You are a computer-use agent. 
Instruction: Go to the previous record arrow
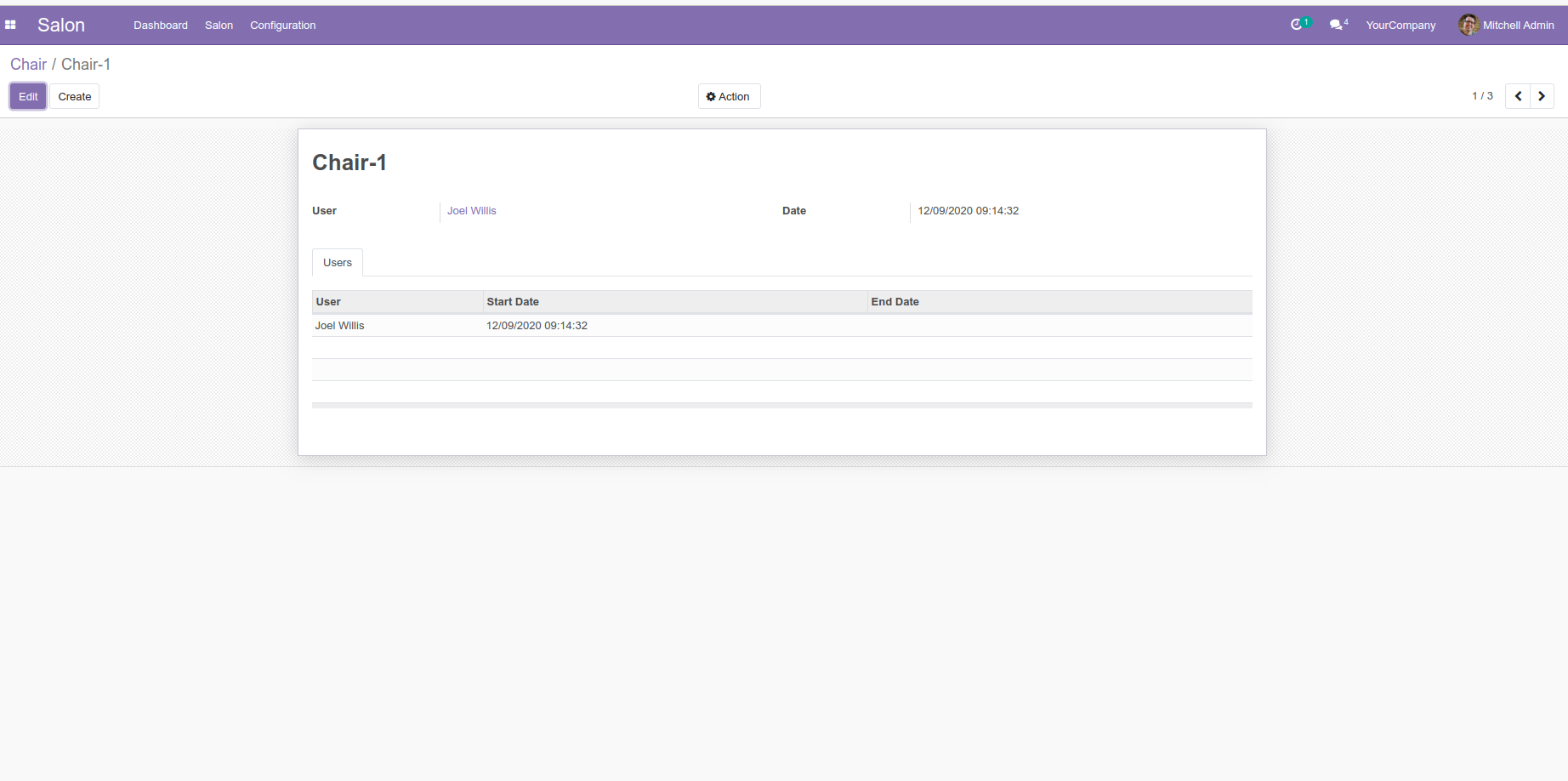(x=1518, y=96)
